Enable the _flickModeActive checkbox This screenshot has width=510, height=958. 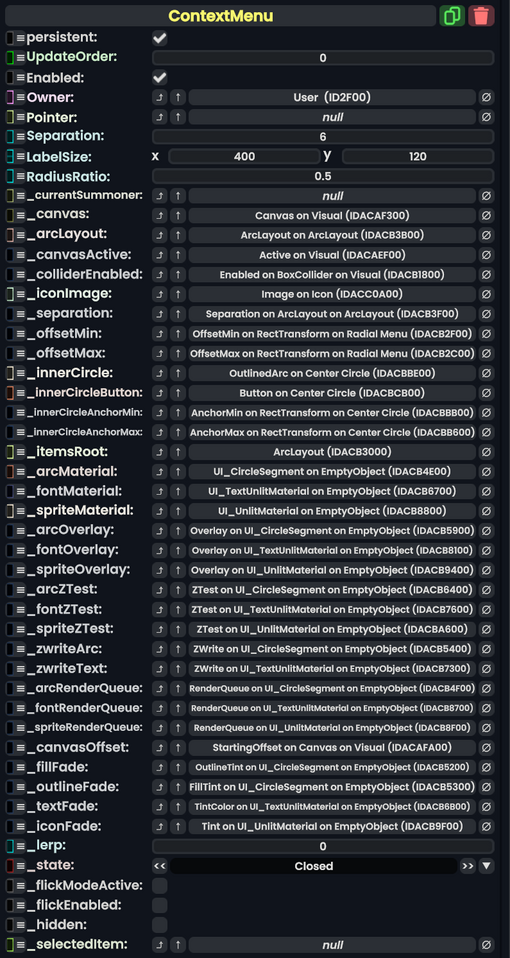(159, 885)
